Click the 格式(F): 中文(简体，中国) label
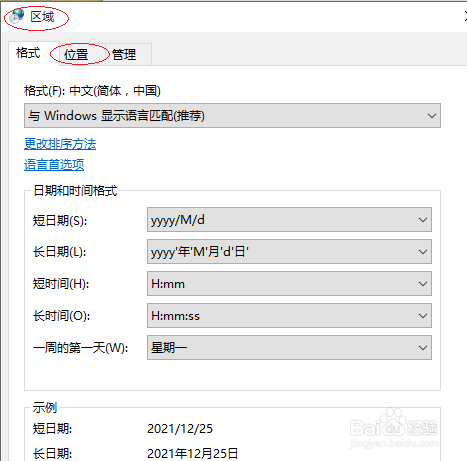Viewport: 467px width, 461px height. click(x=92, y=91)
